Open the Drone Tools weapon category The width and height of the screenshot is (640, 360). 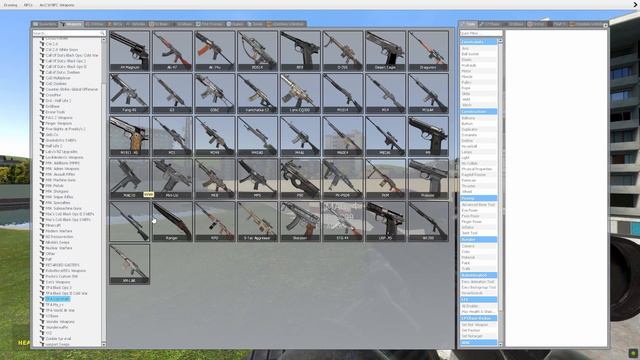click(x=55, y=112)
